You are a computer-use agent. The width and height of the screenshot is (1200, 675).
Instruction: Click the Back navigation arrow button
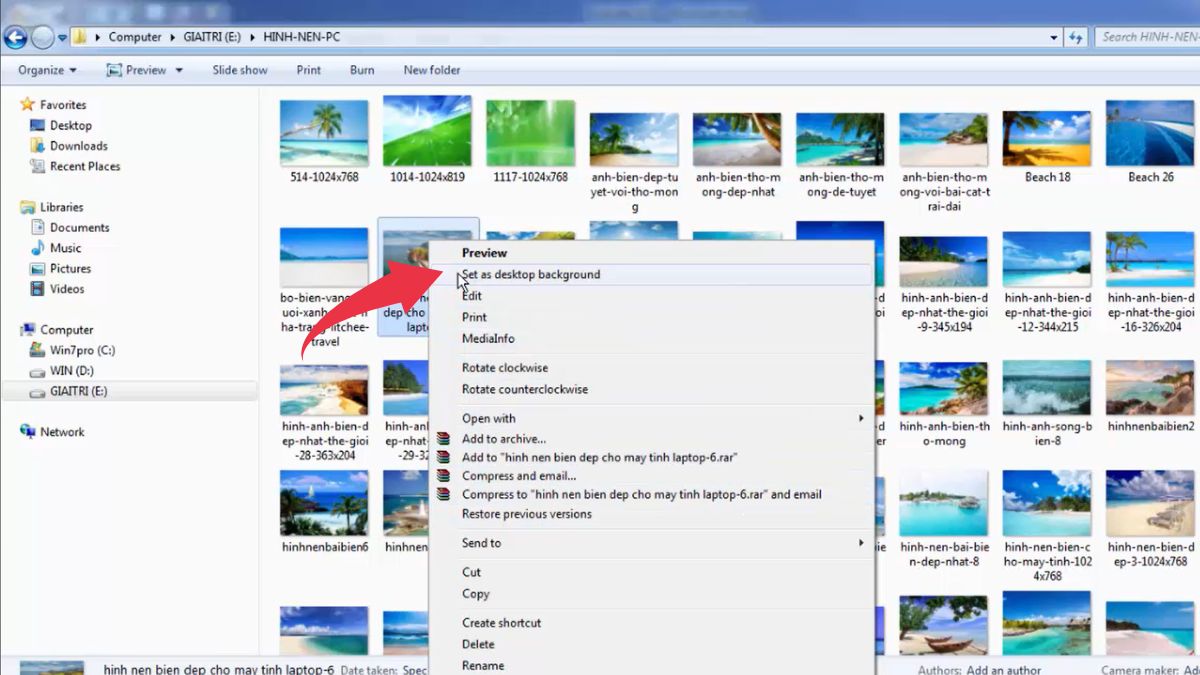coord(15,38)
